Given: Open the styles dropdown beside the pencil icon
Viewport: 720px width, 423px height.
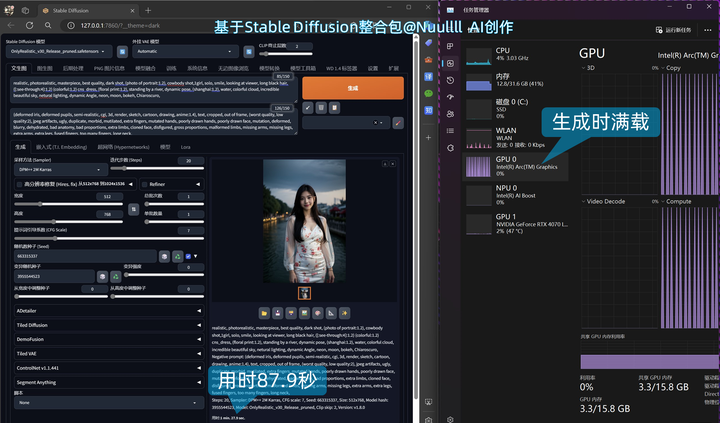Looking at the screenshot, I should [346, 123].
